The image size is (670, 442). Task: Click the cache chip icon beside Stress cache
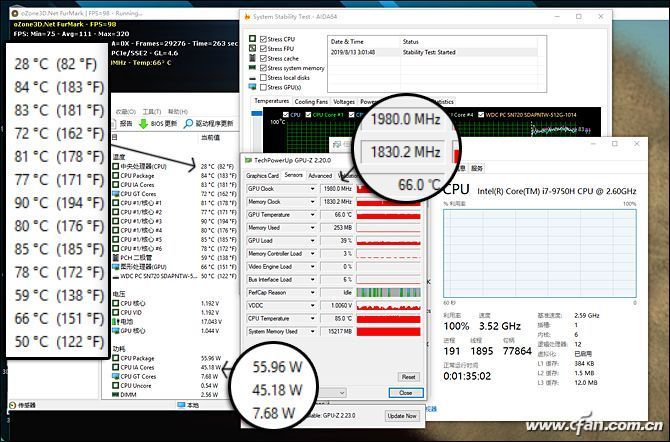point(253,58)
